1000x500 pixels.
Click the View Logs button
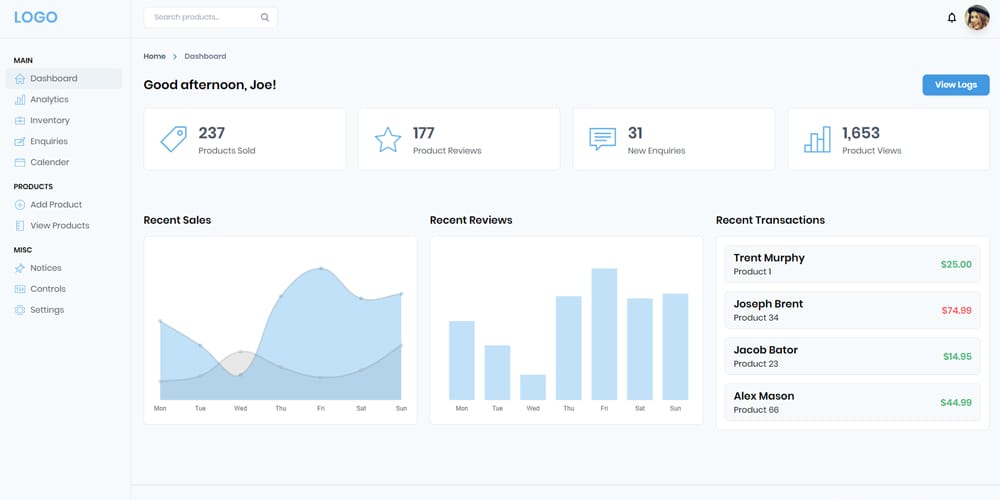(x=955, y=85)
